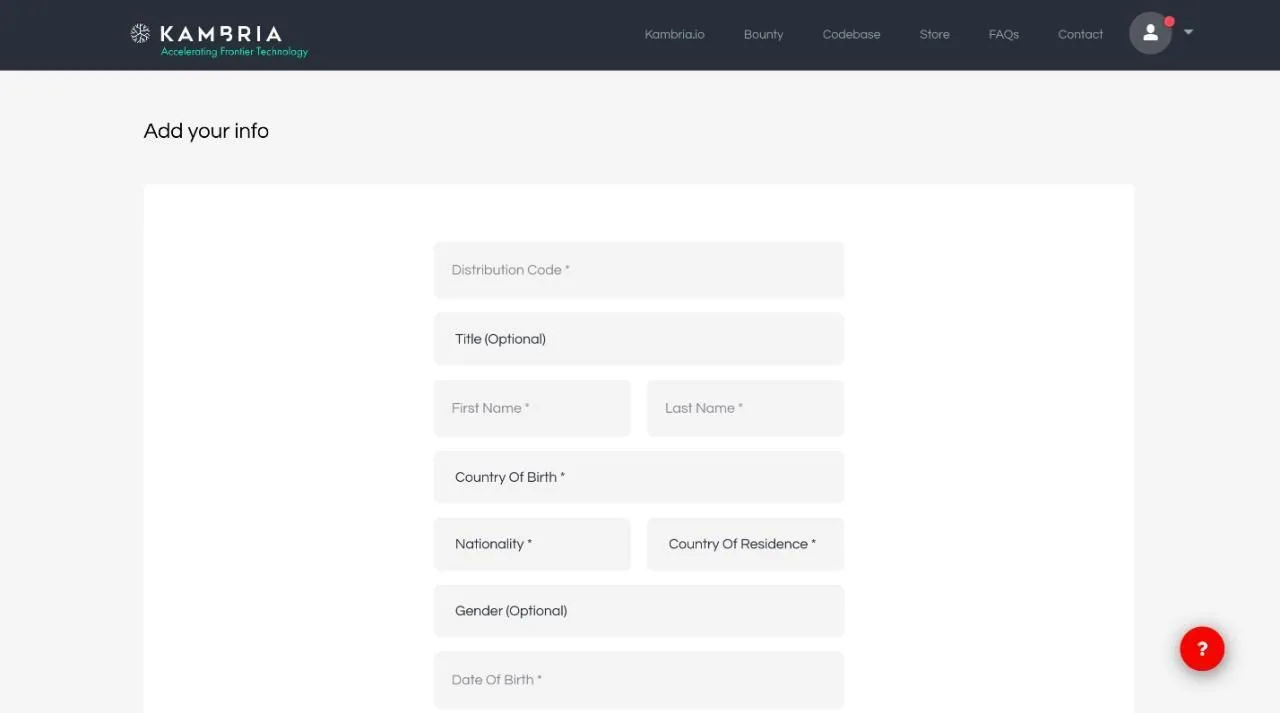Click the Kambria tagline text in header
The width and height of the screenshot is (1280, 713).
(x=235, y=52)
